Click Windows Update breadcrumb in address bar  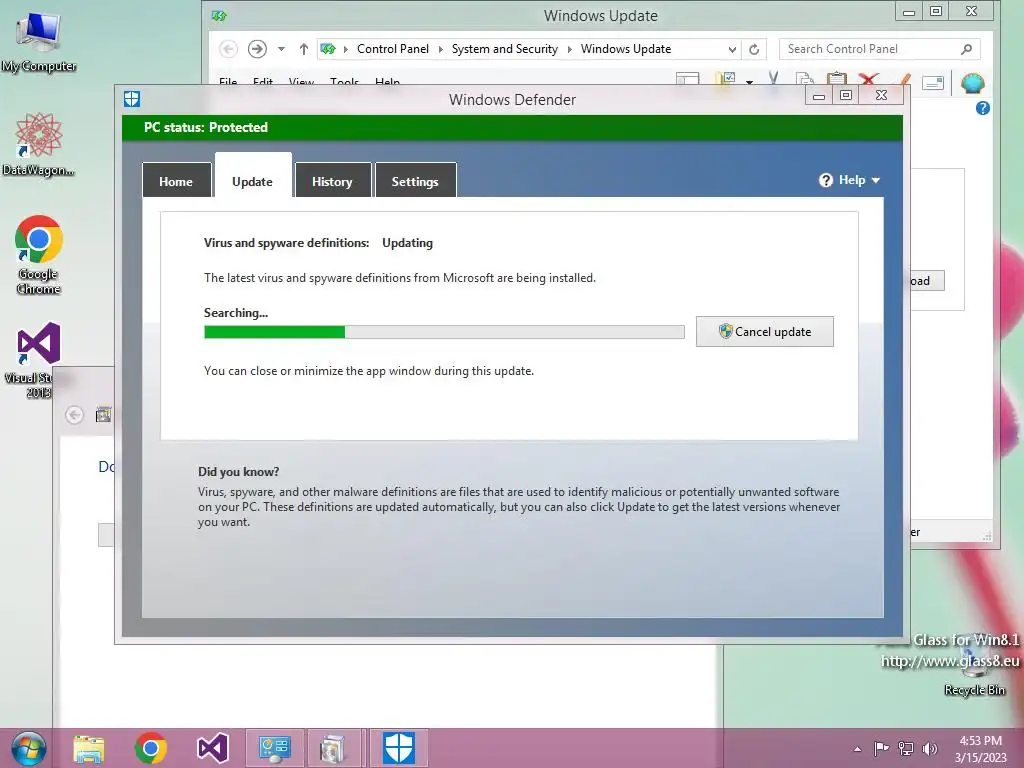626,49
